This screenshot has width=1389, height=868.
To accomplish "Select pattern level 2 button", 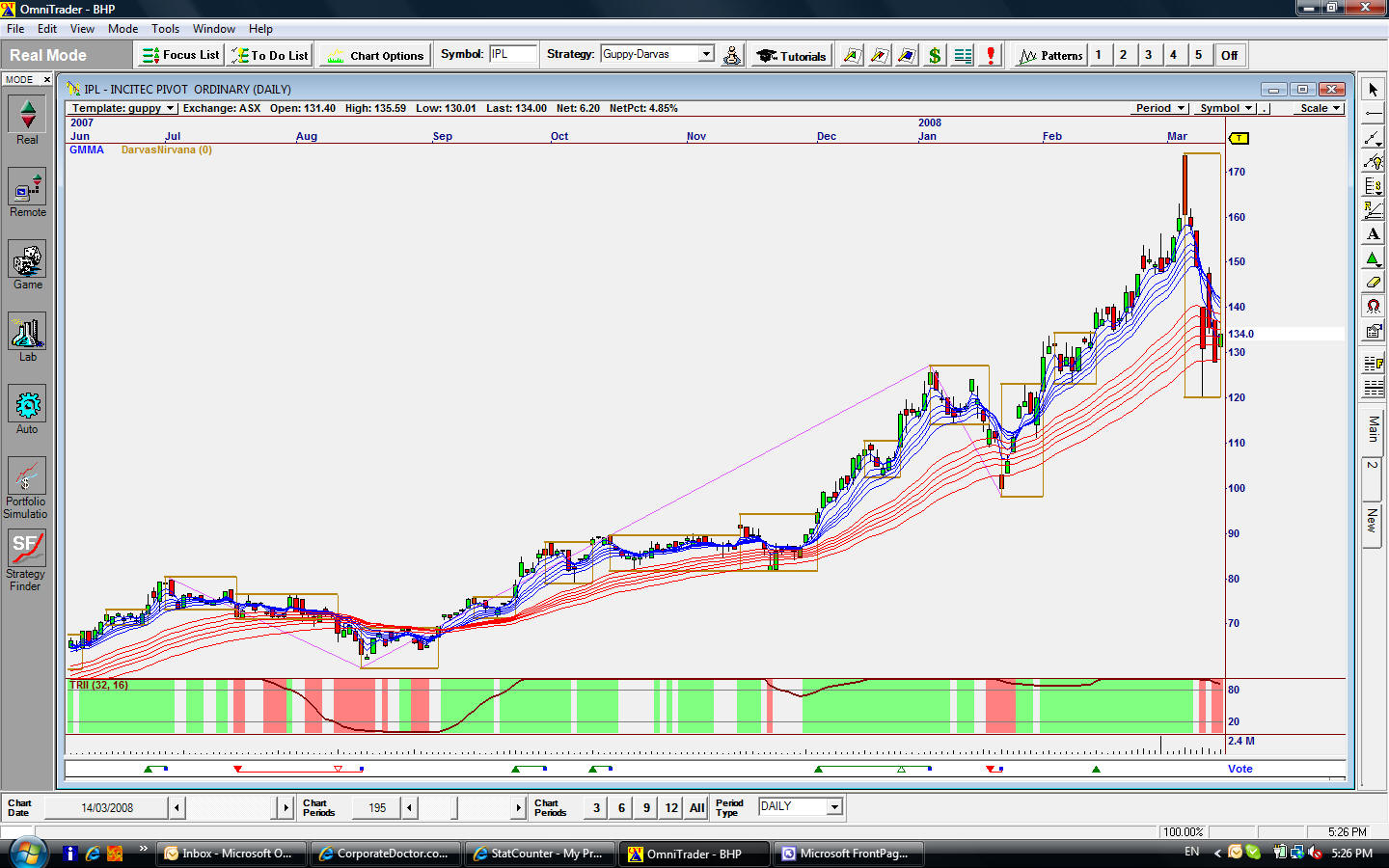I will point(1123,55).
